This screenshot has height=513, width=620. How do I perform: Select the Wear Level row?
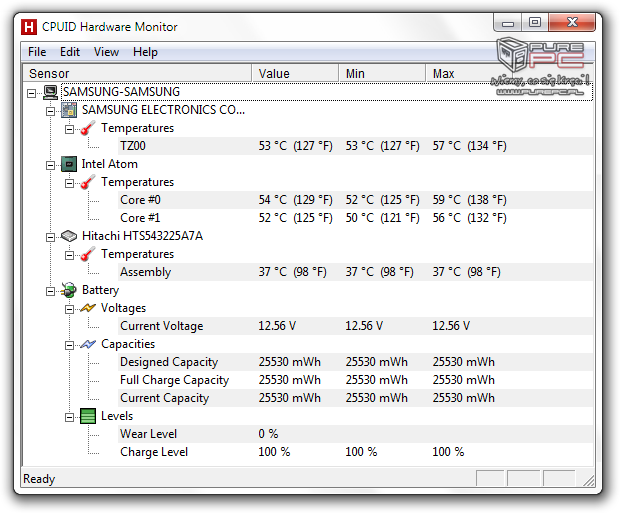356,434
